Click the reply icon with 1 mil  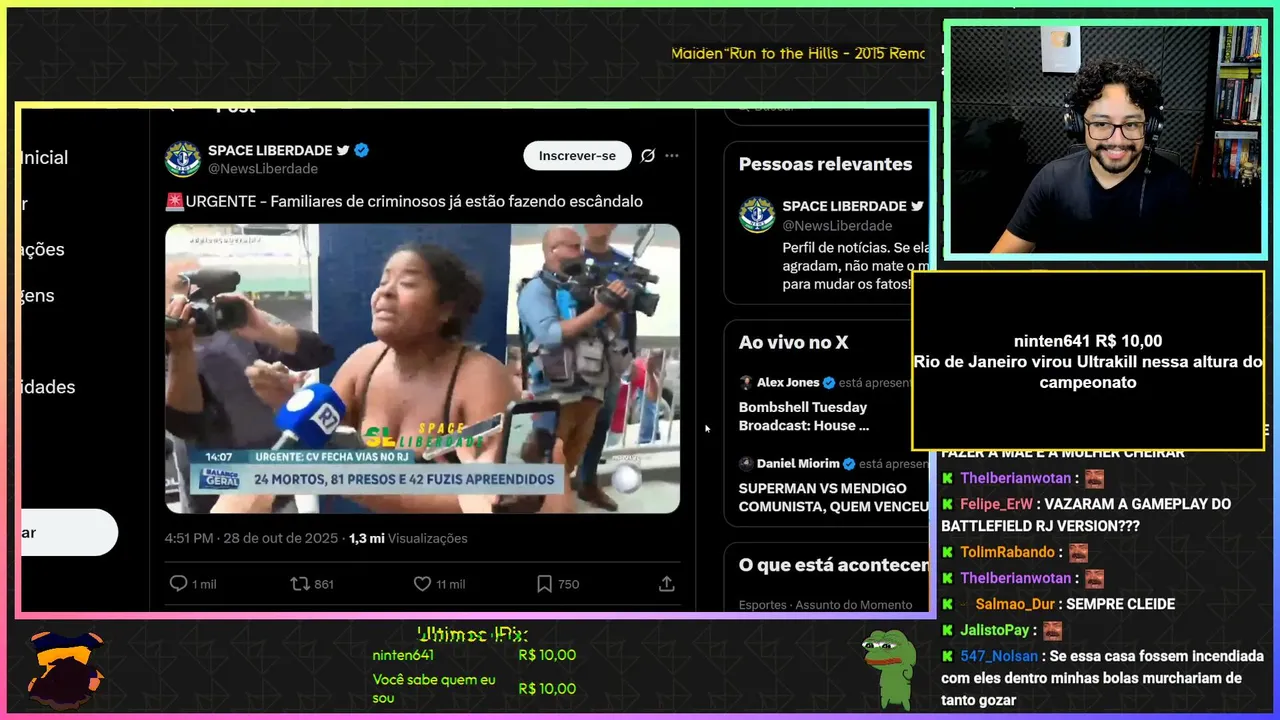(x=178, y=584)
